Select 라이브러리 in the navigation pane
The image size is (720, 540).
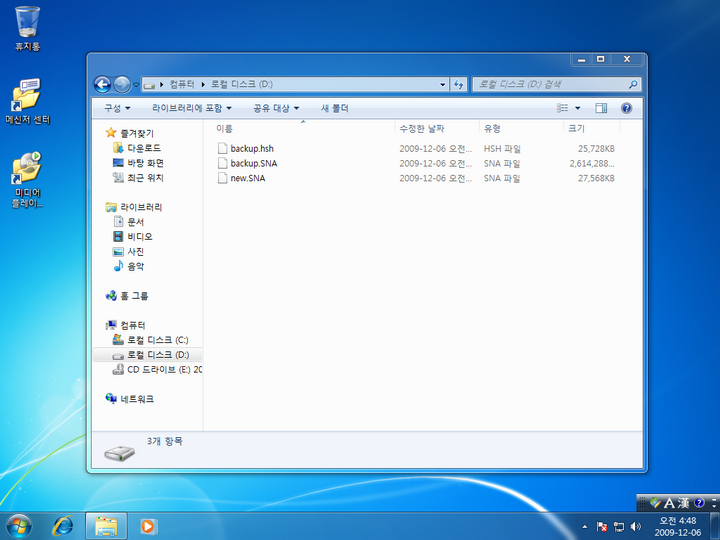(141, 207)
